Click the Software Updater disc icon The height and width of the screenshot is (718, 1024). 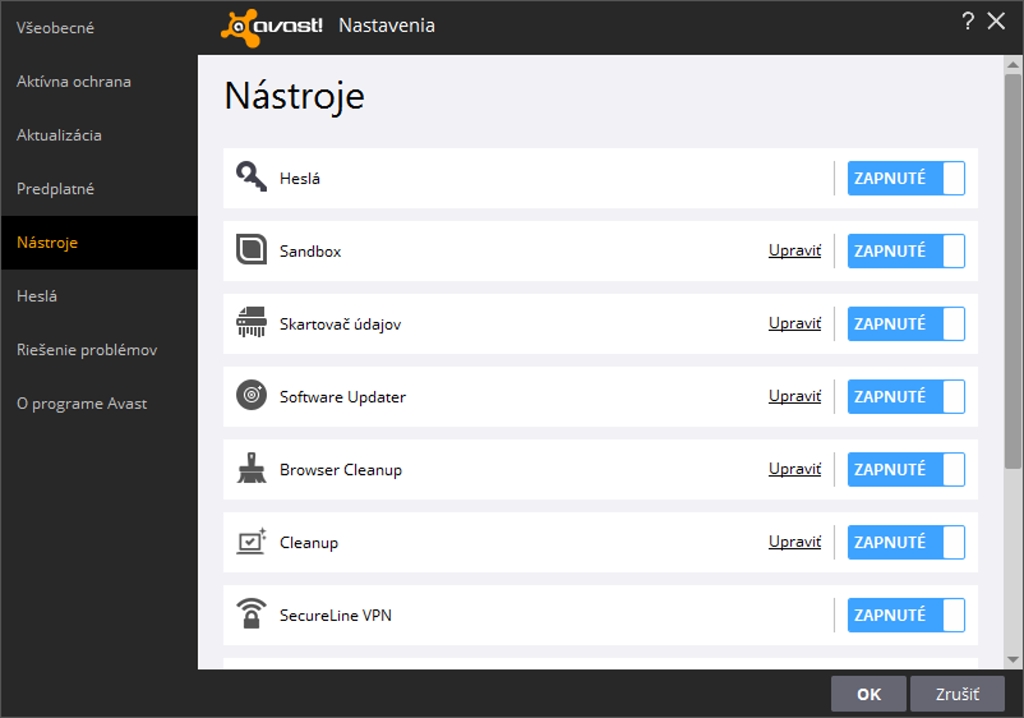click(251, 396)
